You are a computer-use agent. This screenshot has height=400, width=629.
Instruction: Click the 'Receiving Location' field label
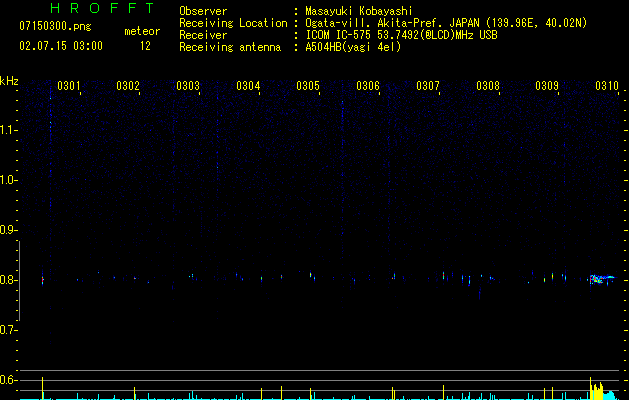point(233,23)
